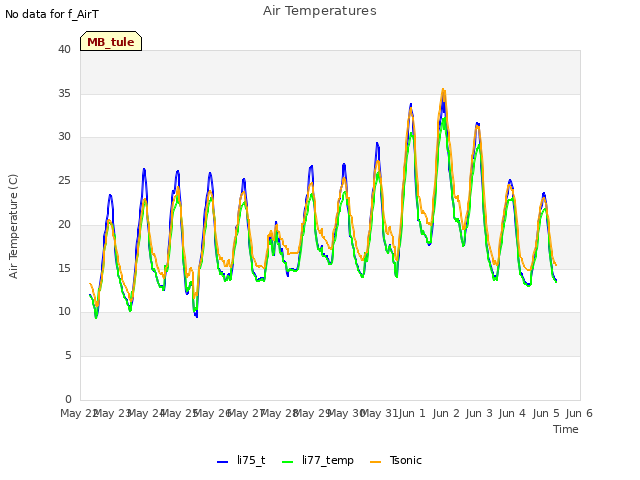Viewport: 640px width, 480px height.
Task: Click the 5 y-axis tick label
Action: coord(68,356)
